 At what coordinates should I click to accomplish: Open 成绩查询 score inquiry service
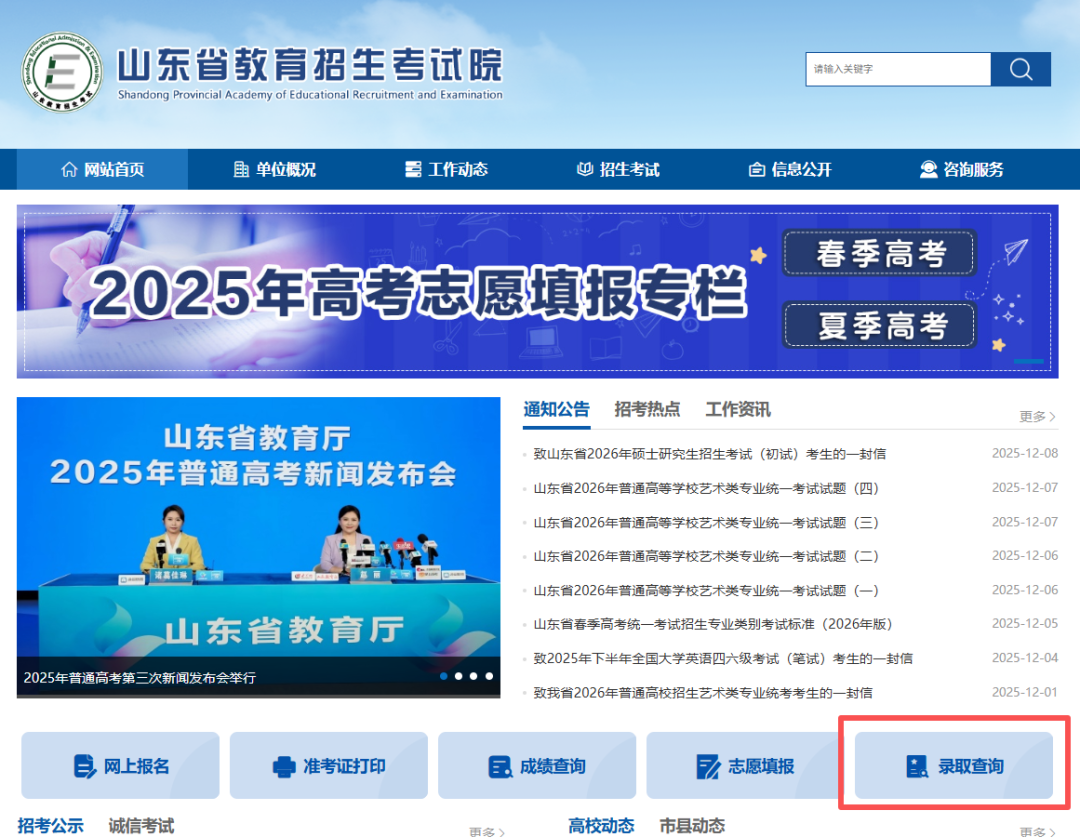[537, 765]
